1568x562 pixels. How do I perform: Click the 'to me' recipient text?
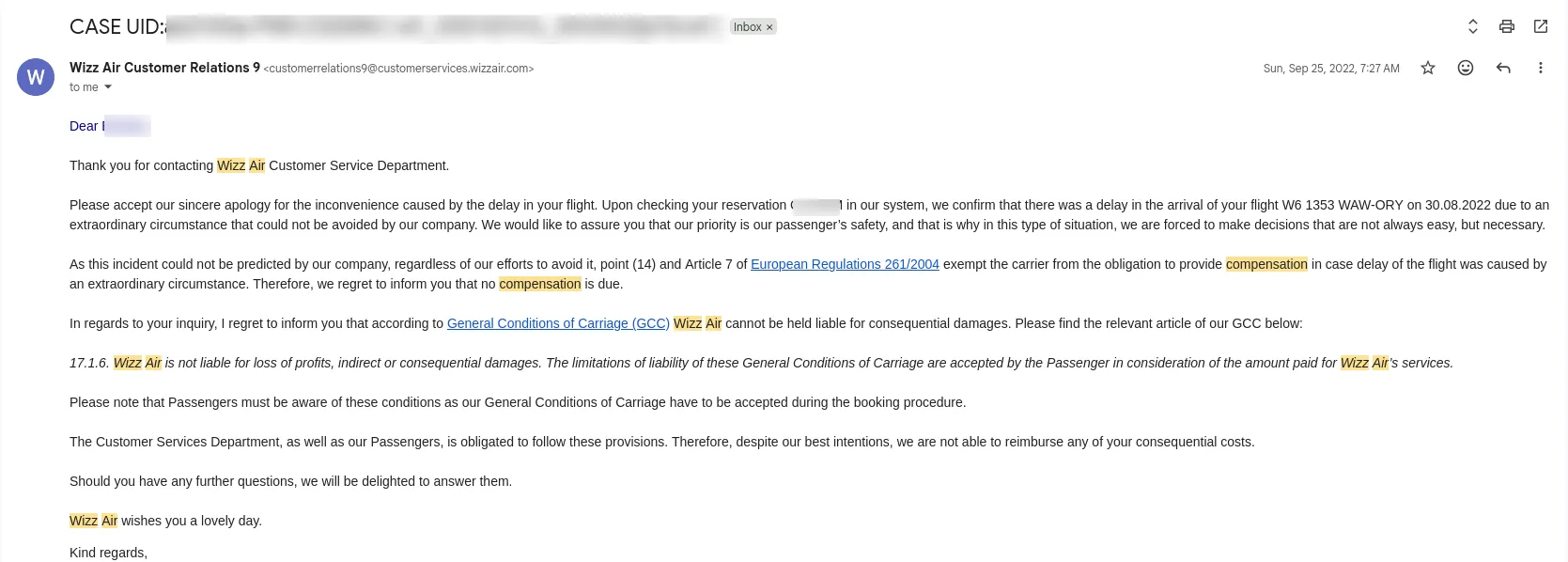(x=84, y=87)
